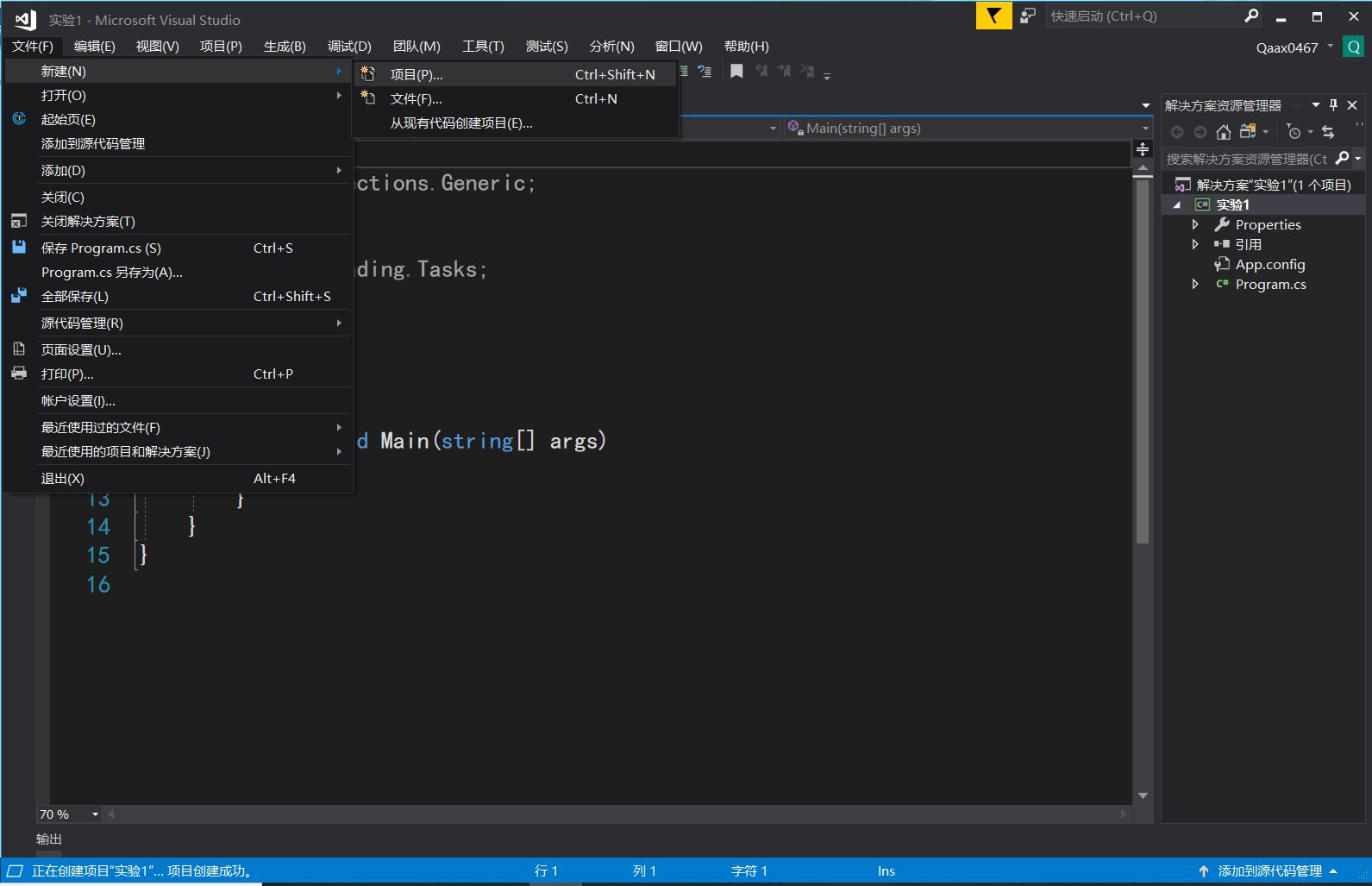1372x886 pixels.
Task: Click Home icon in Solution Explorer
Action: coord(1223,132)
